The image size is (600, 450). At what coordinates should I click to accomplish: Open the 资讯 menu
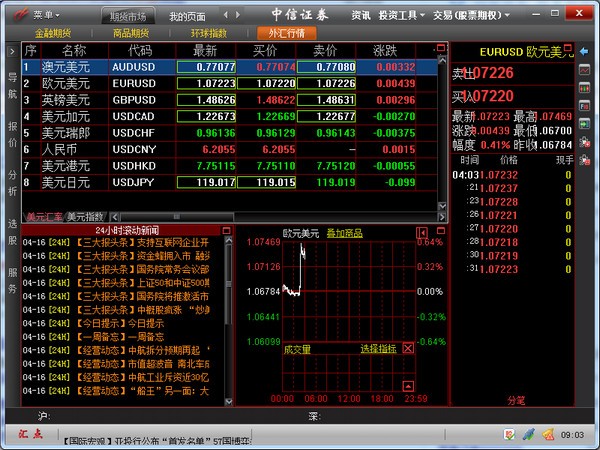(361, 15)
